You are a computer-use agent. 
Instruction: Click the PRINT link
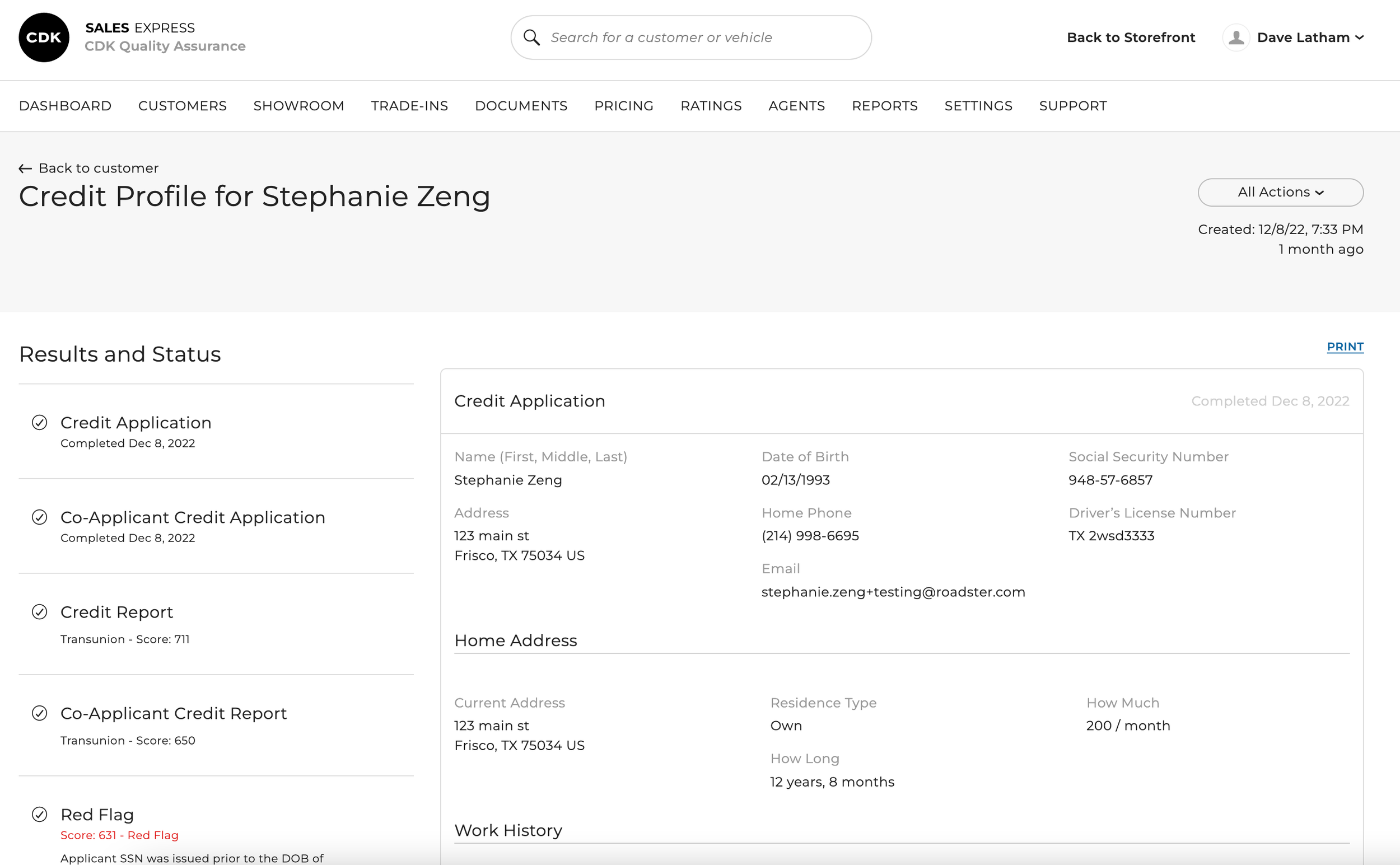1345,347
